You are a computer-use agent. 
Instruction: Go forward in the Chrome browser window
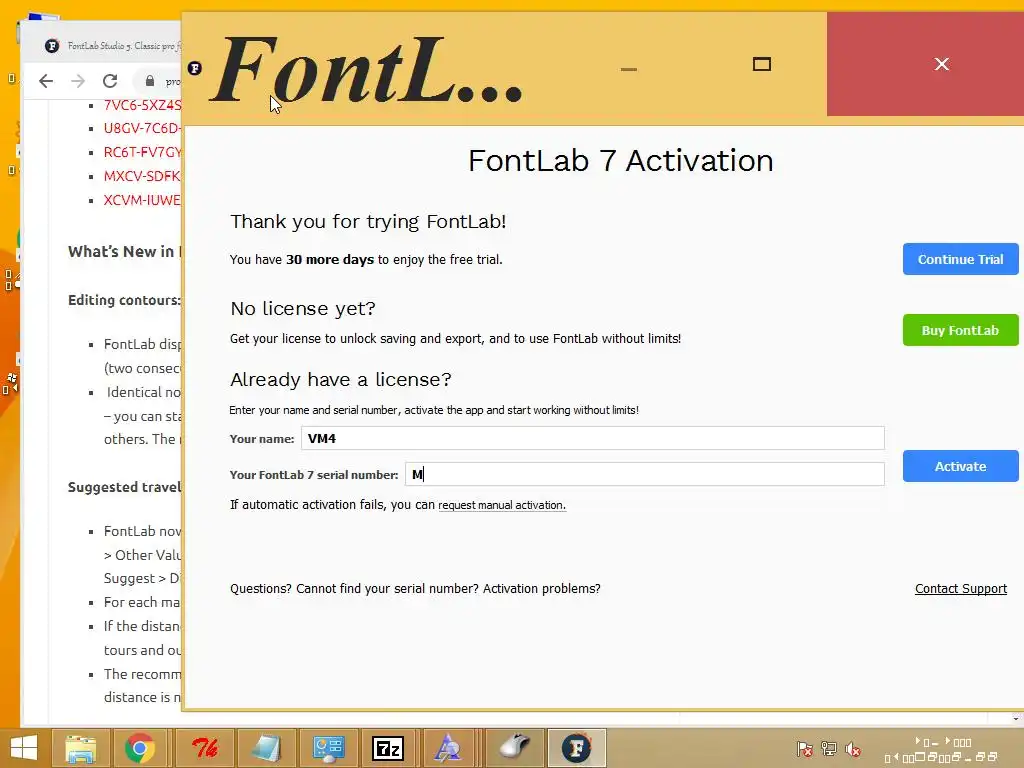coord(78,81)
